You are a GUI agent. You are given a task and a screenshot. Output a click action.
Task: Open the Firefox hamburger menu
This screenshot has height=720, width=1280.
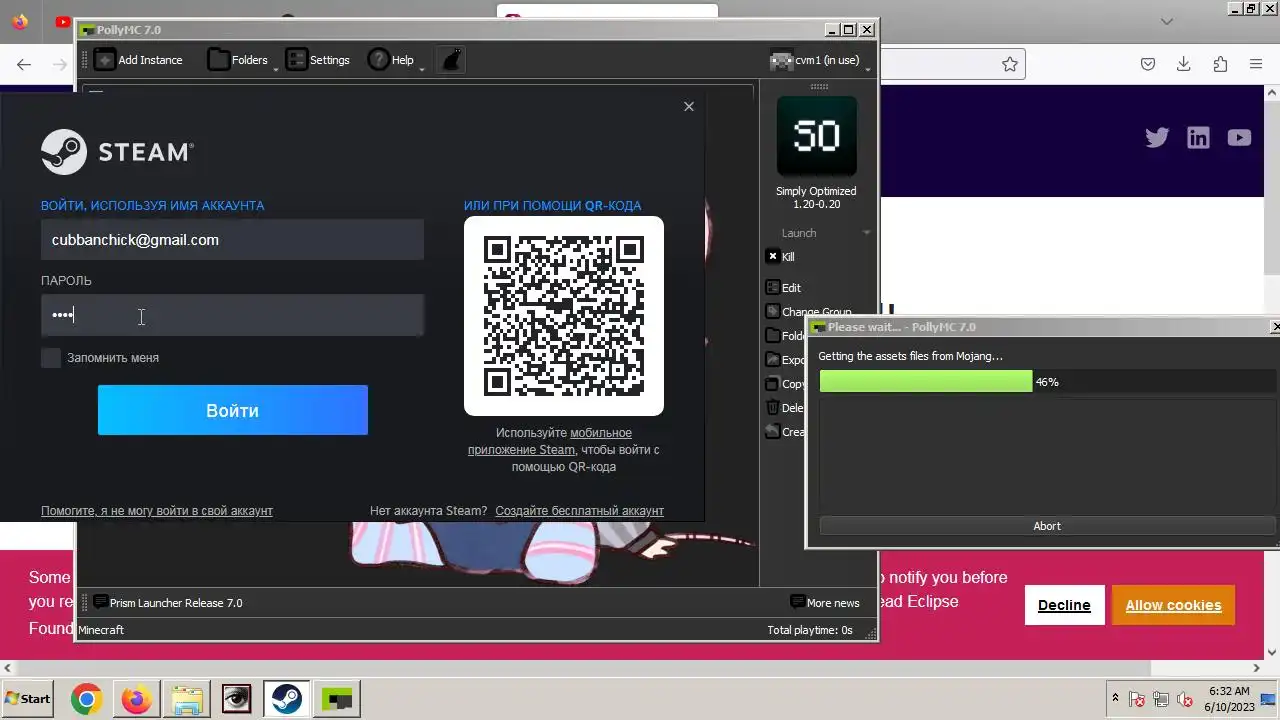tap(1256, 64)
